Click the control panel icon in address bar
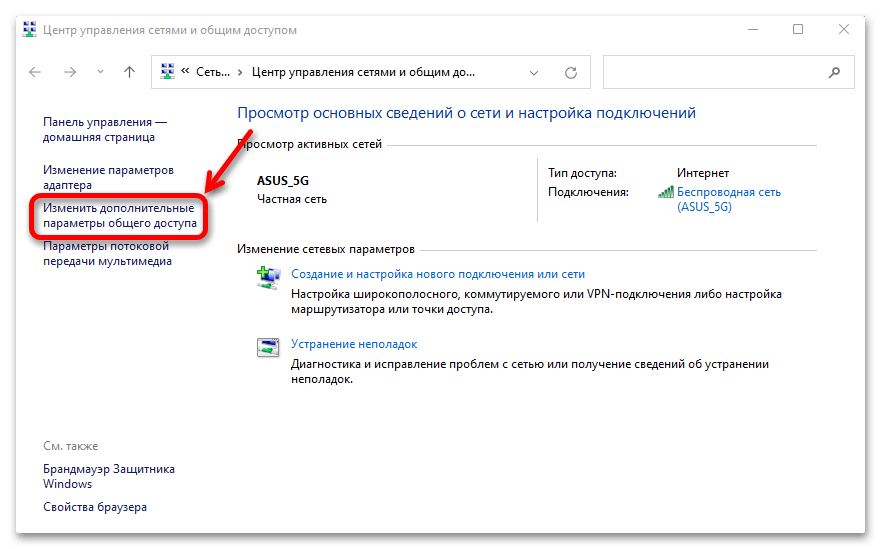The height and width of the screenshot is (549, 881). tap(166, 72)
